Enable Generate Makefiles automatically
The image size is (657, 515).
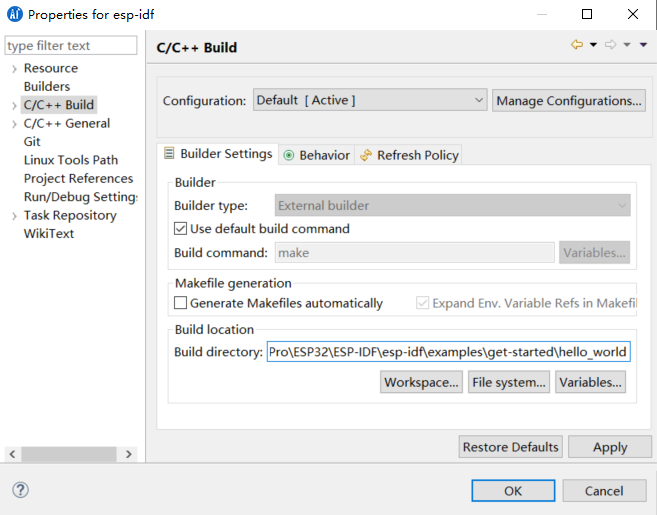point(181,303)
